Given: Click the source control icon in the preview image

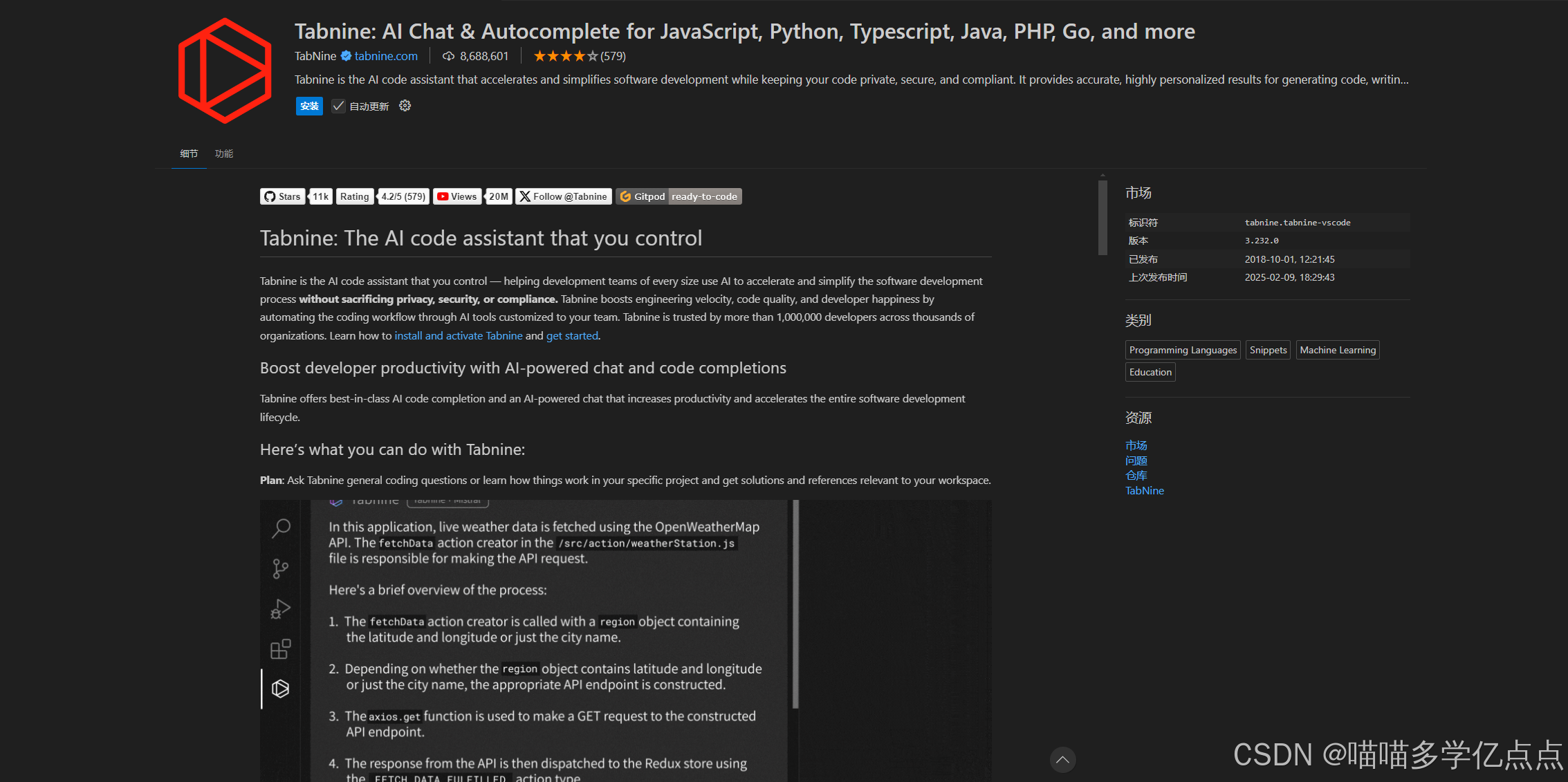Looking at the screenshot, I should tap(281, 568).
